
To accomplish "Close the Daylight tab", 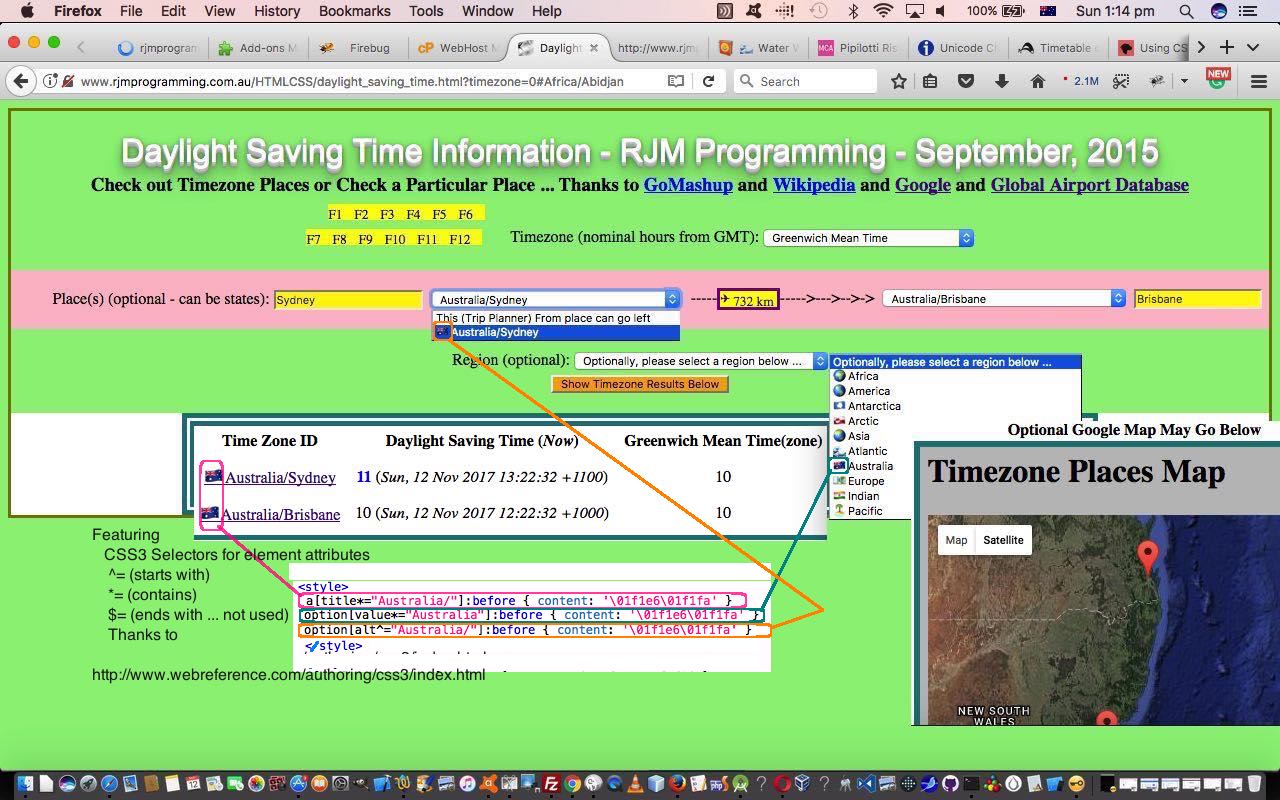I will tap(594, 47).
